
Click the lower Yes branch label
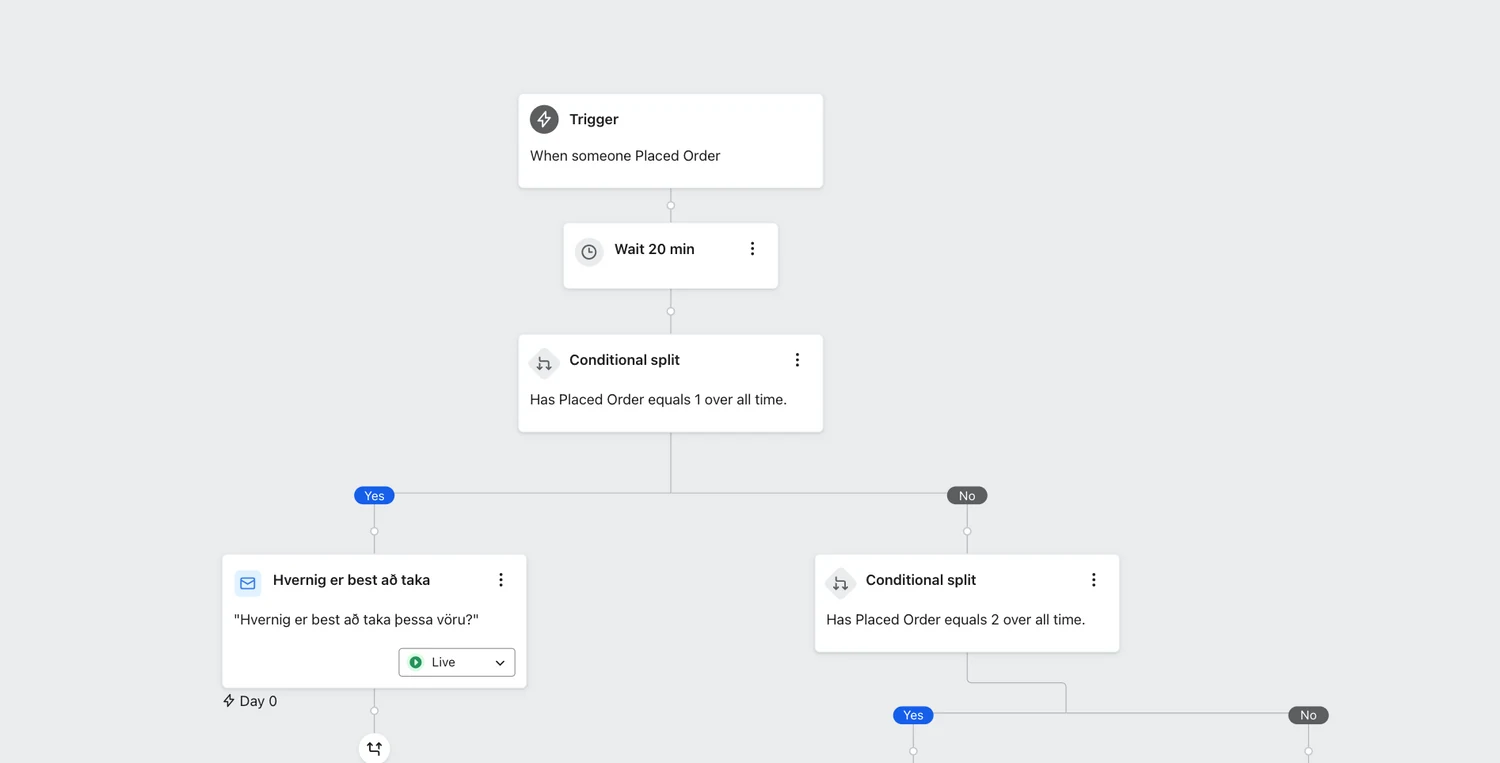913,715
